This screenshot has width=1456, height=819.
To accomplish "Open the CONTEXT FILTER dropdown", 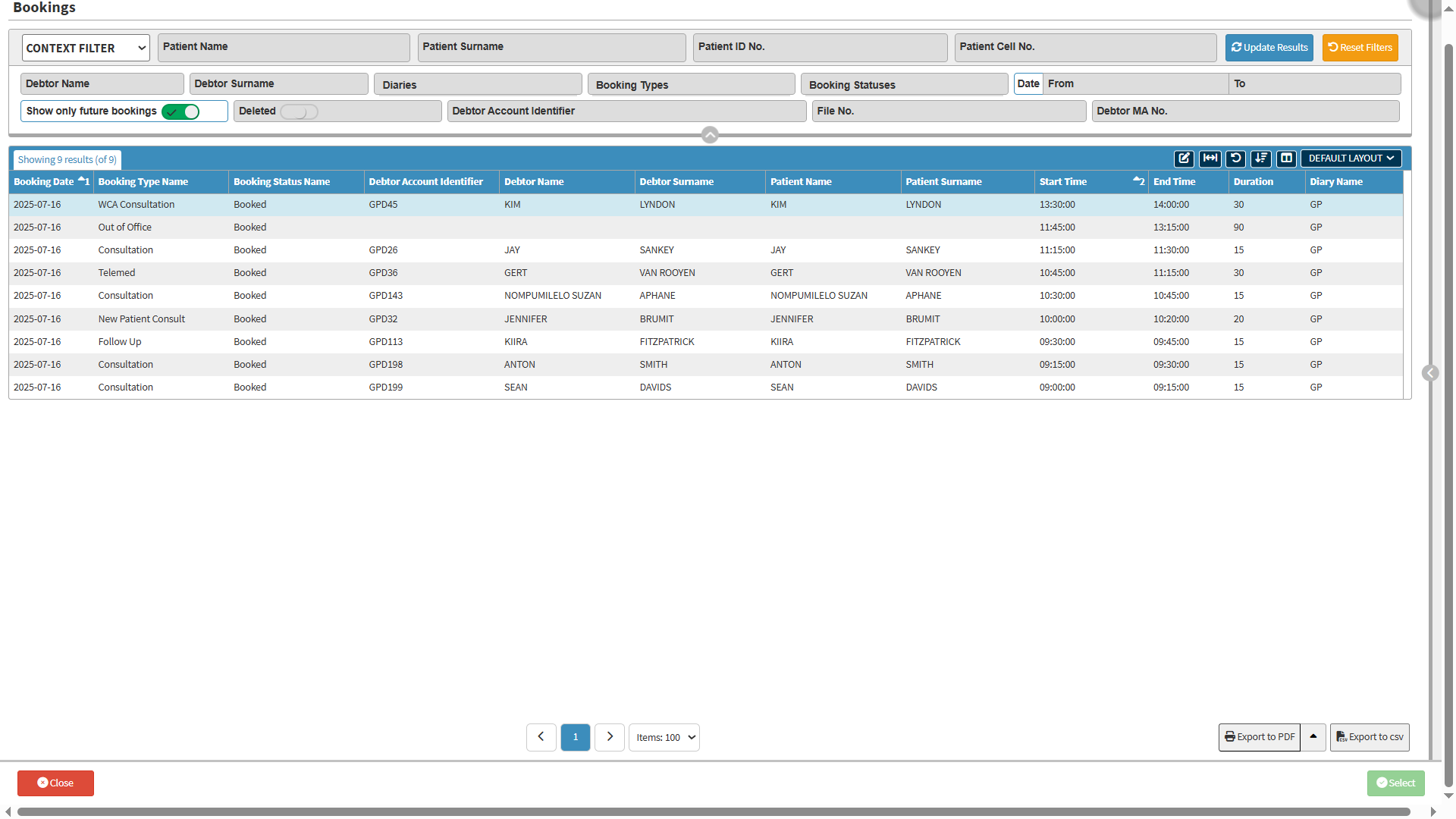I will [86, 48].
